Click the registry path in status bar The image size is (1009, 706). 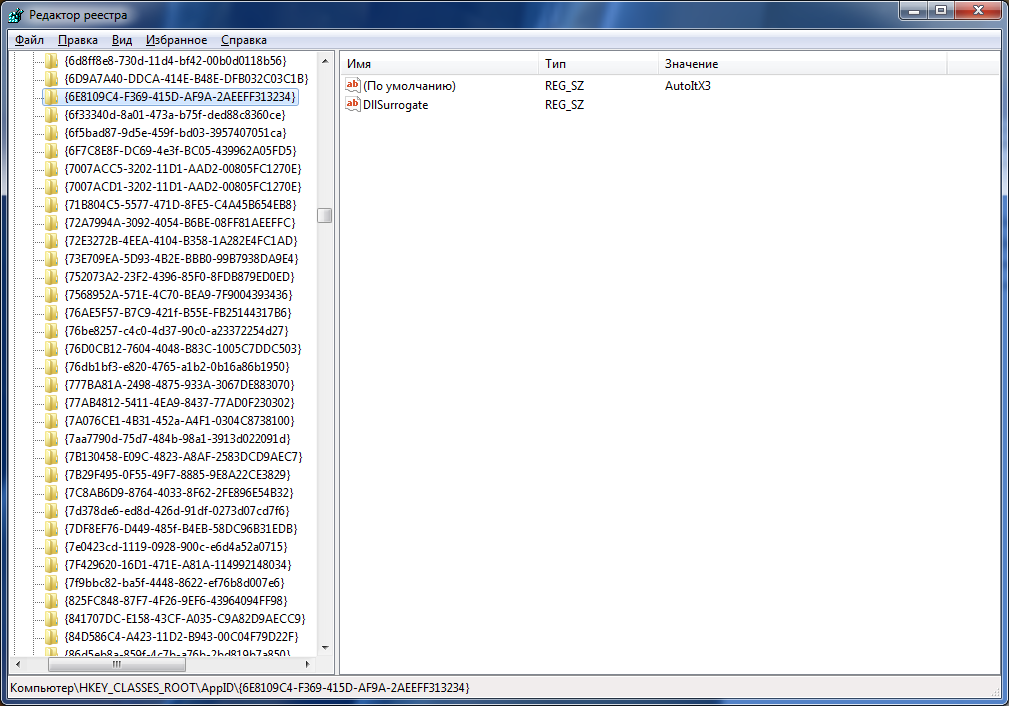point(239,688)
